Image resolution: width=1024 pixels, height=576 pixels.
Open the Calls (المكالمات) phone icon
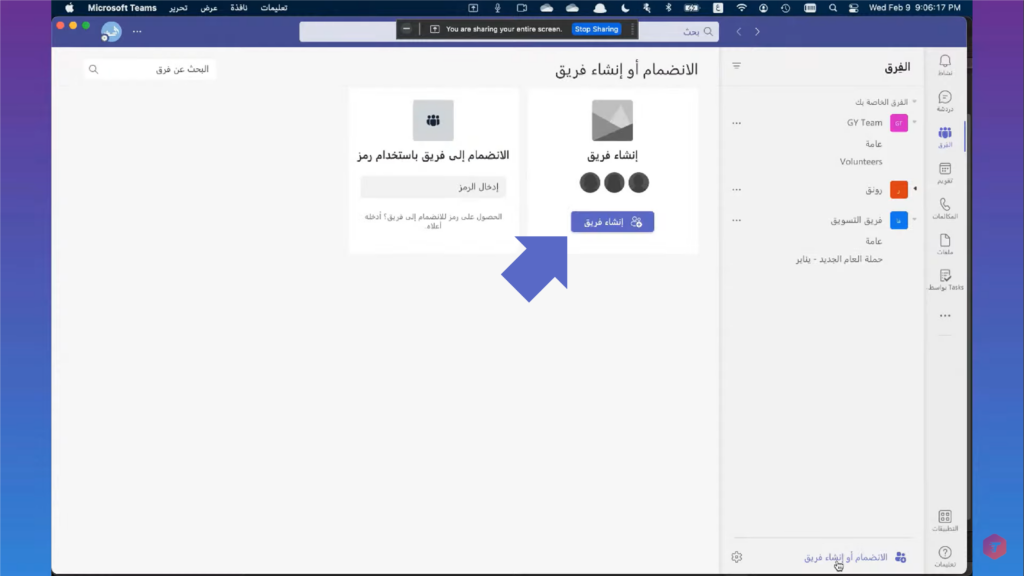click(x=945, y=208)
